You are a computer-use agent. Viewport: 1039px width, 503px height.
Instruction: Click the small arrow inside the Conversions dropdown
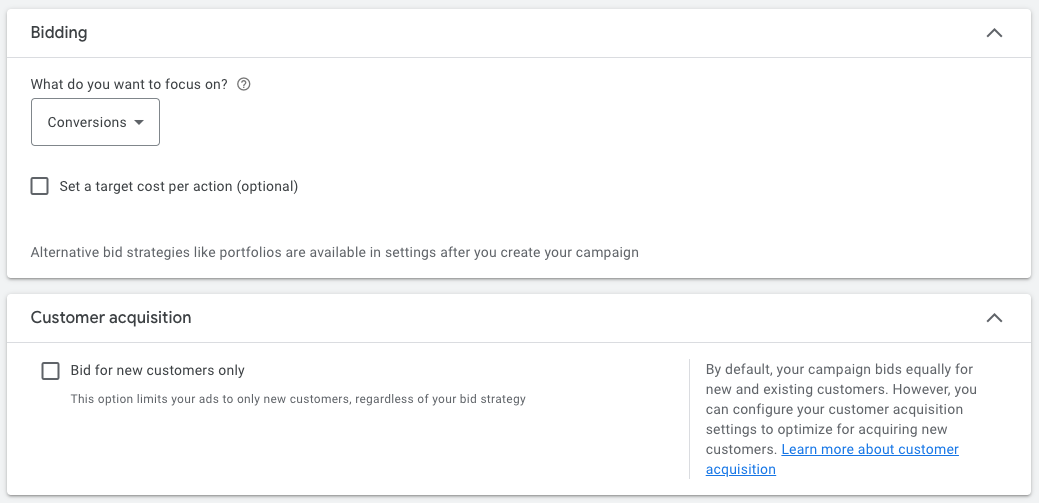(139, 122)
